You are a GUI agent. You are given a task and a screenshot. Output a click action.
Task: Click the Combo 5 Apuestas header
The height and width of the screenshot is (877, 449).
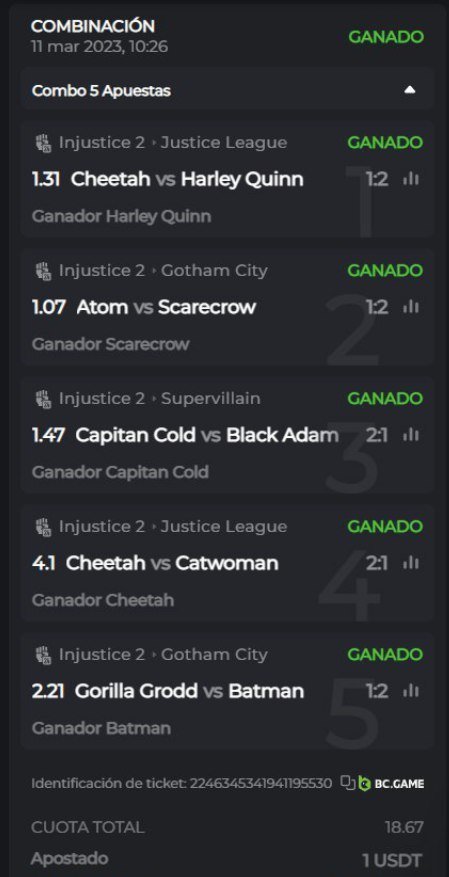228,90
